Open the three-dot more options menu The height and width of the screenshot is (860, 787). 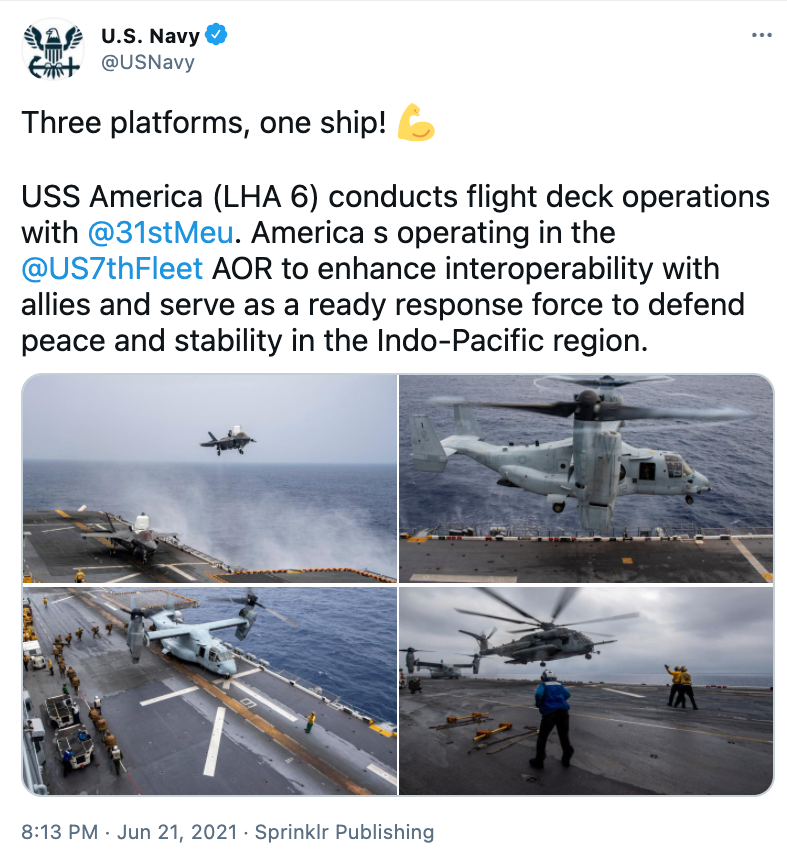[x=762, y=35]
